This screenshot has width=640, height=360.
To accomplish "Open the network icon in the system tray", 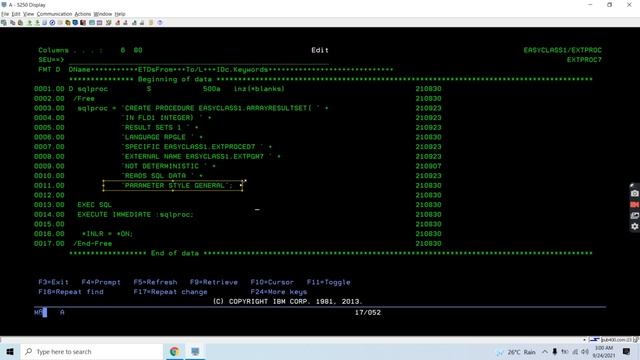I will point(575,352).
